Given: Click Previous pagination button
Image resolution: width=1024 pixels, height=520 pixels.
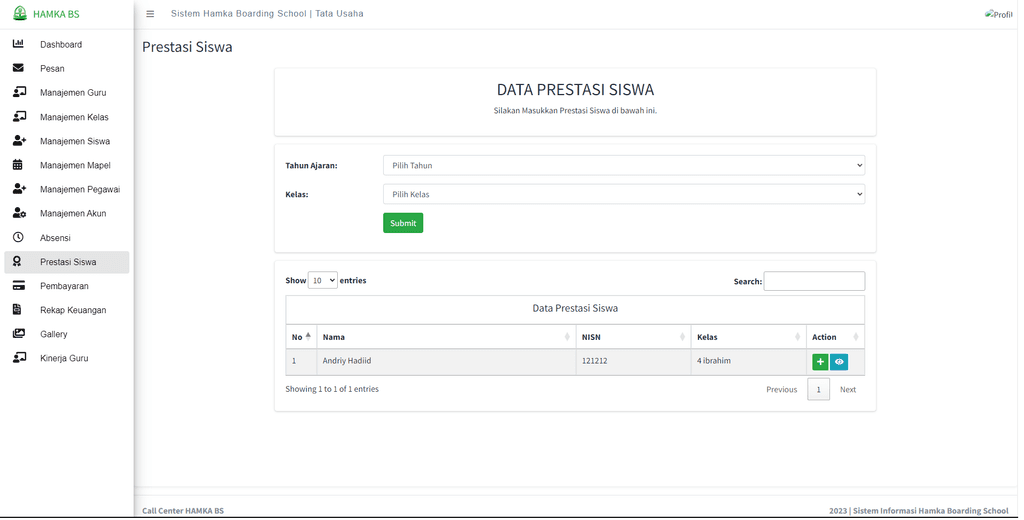Looking at the screenshot, I should tap(782, 389).
